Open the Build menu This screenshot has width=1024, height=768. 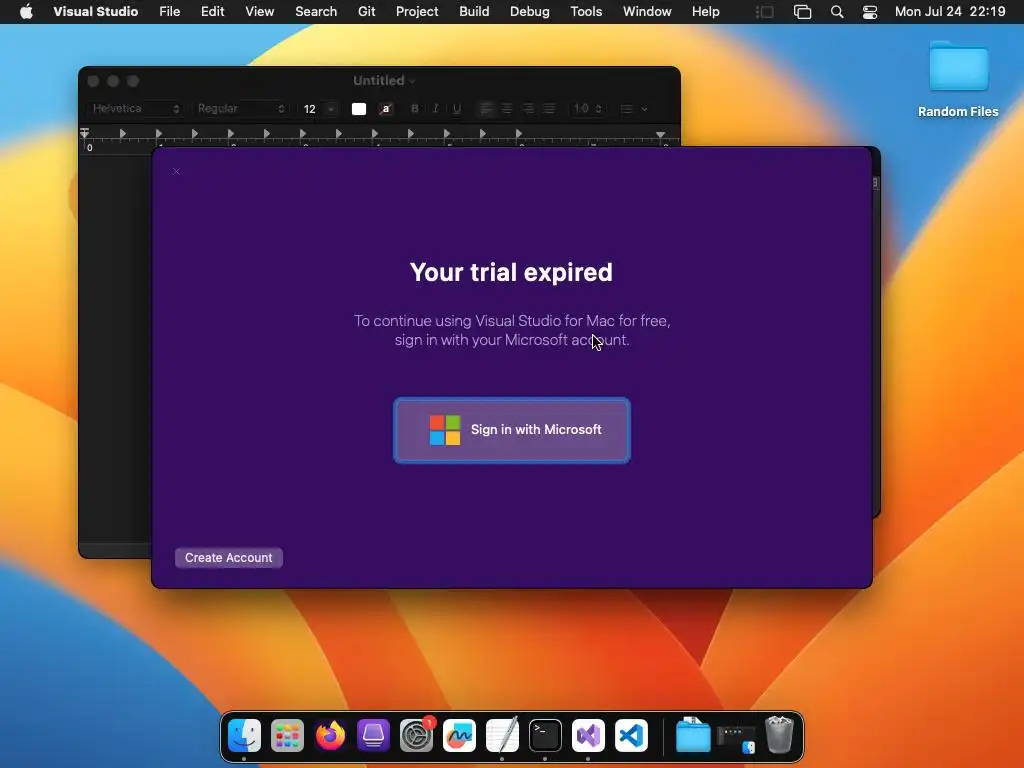click(x=474, y=12)
